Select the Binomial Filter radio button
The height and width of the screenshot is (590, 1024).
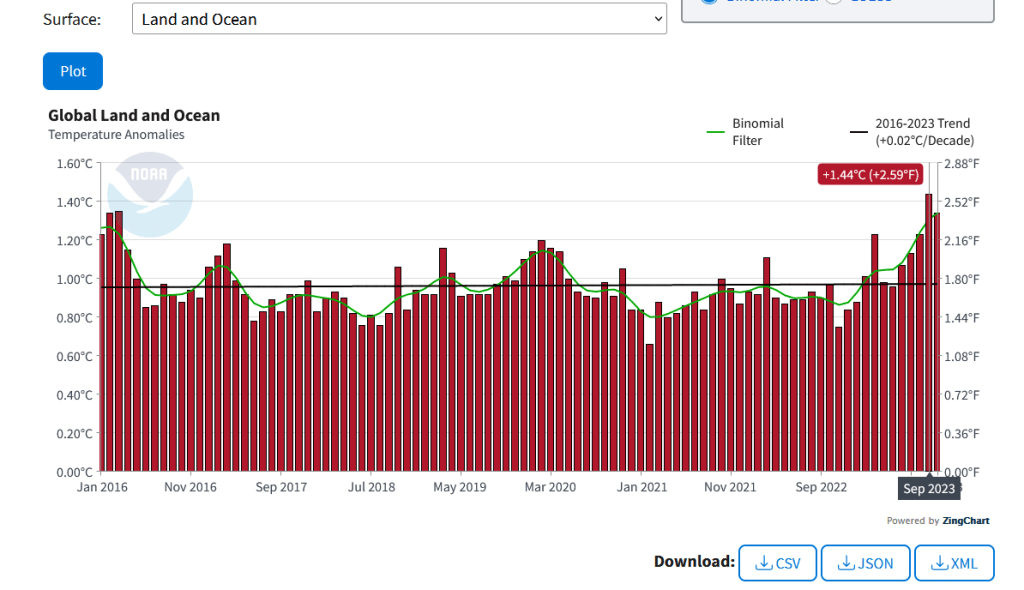(x=708, y=2)
